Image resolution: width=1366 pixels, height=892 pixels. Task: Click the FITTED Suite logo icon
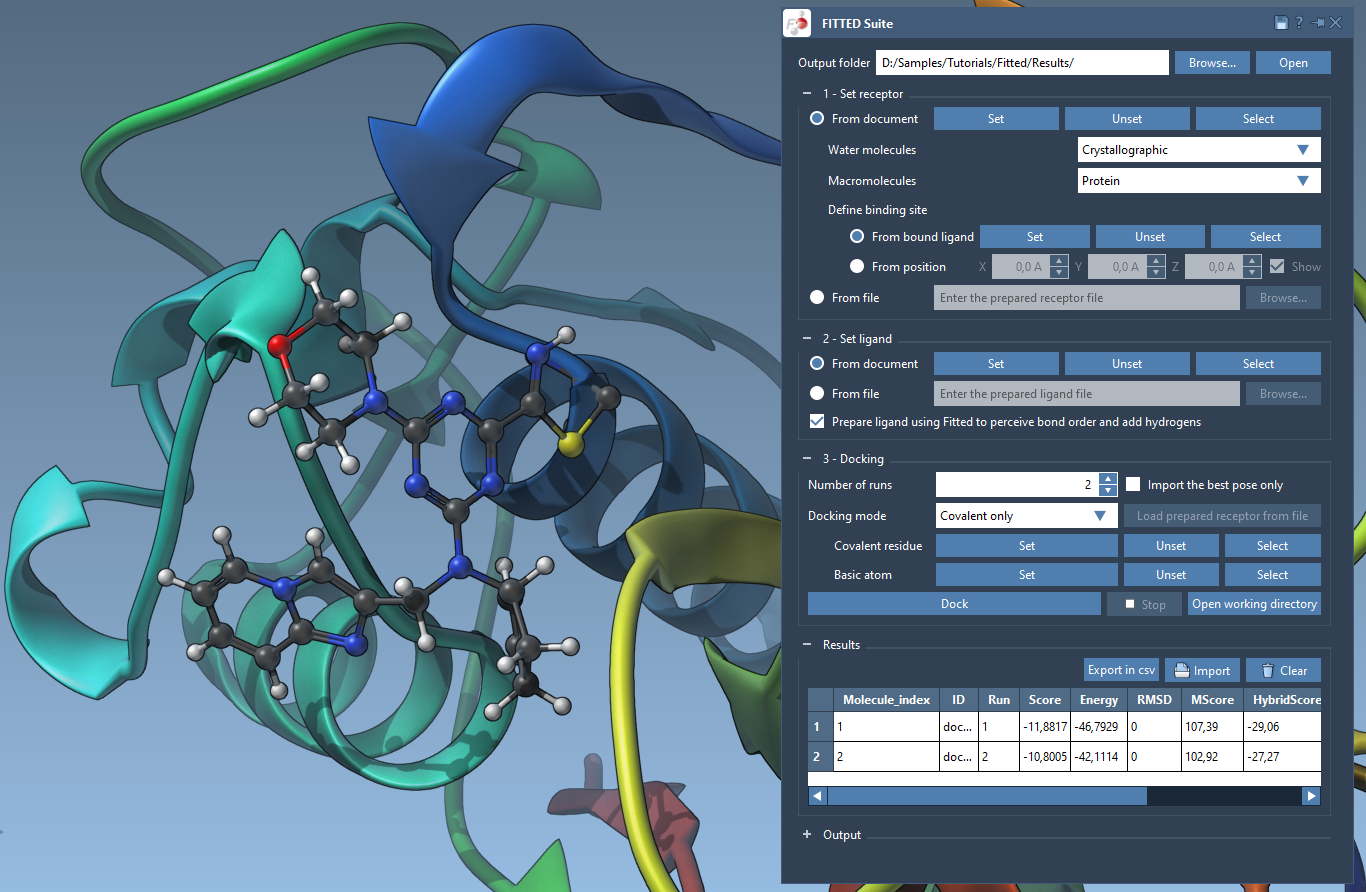797,23
